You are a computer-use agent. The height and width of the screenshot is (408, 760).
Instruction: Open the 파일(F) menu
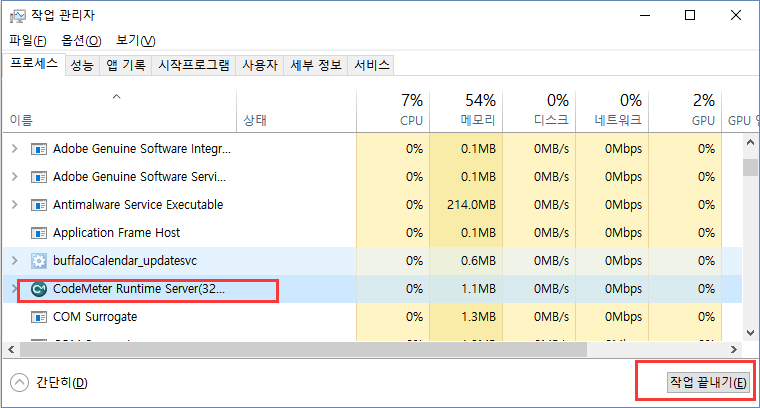click(28, 41)
